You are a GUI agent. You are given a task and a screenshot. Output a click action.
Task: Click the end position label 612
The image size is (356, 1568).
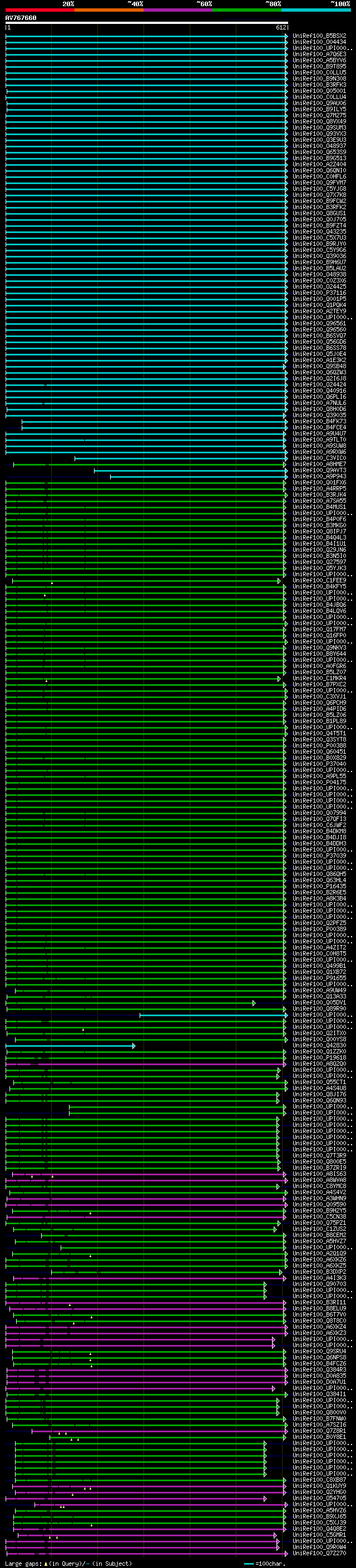tap(280, 27)
